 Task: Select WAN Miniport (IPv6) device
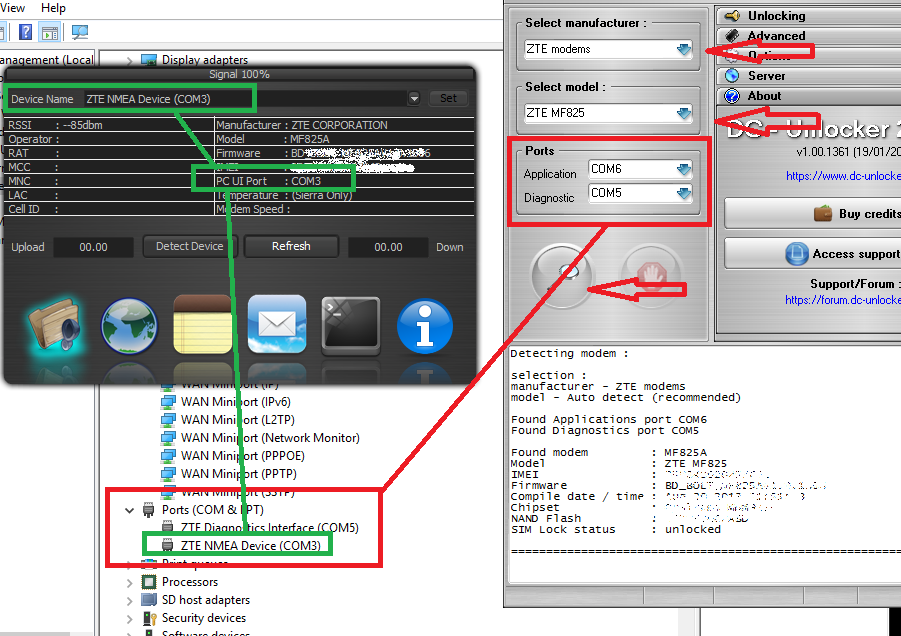click(x=236, y=402)
